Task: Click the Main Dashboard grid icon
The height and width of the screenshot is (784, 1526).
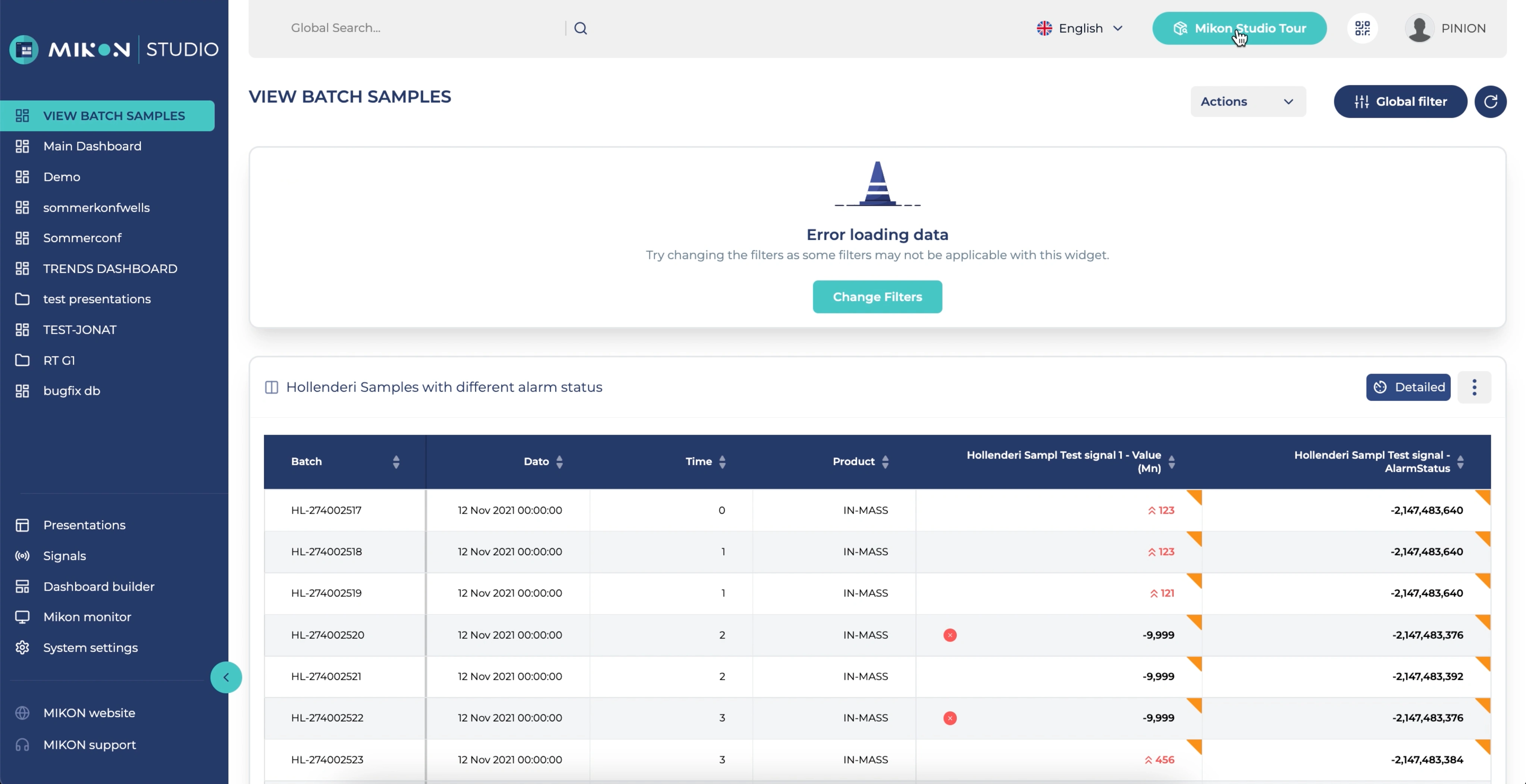Action: point(22,146)
